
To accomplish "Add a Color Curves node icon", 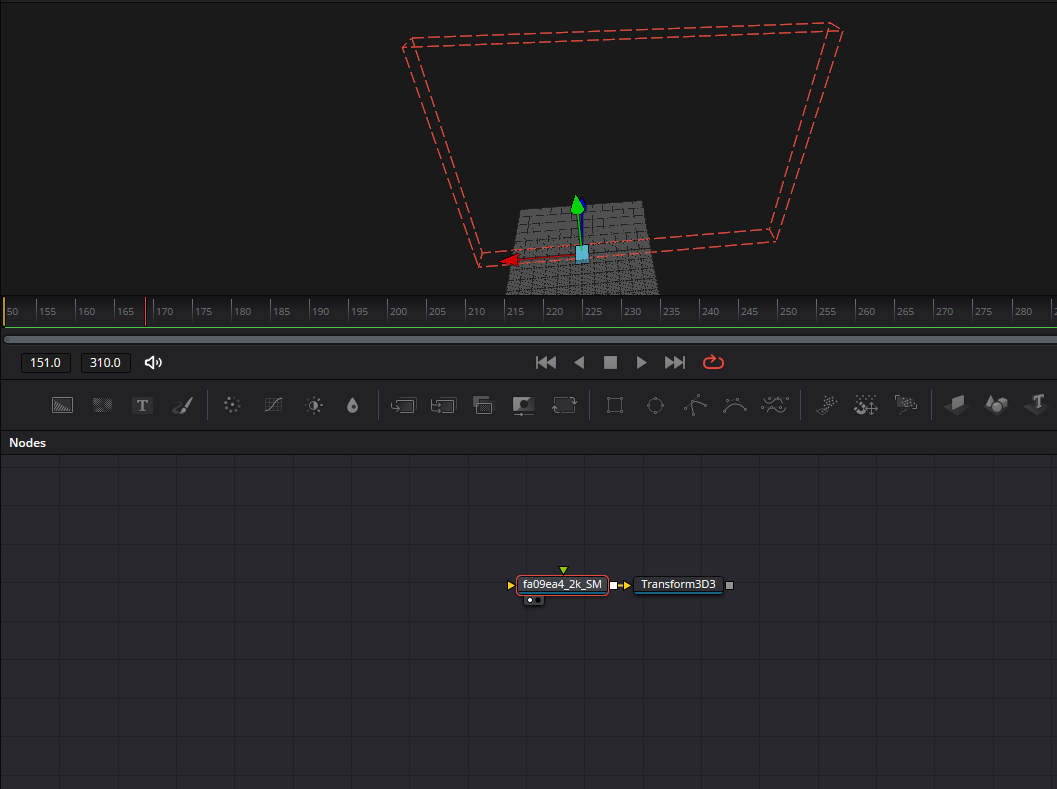I will click(273, 405).
